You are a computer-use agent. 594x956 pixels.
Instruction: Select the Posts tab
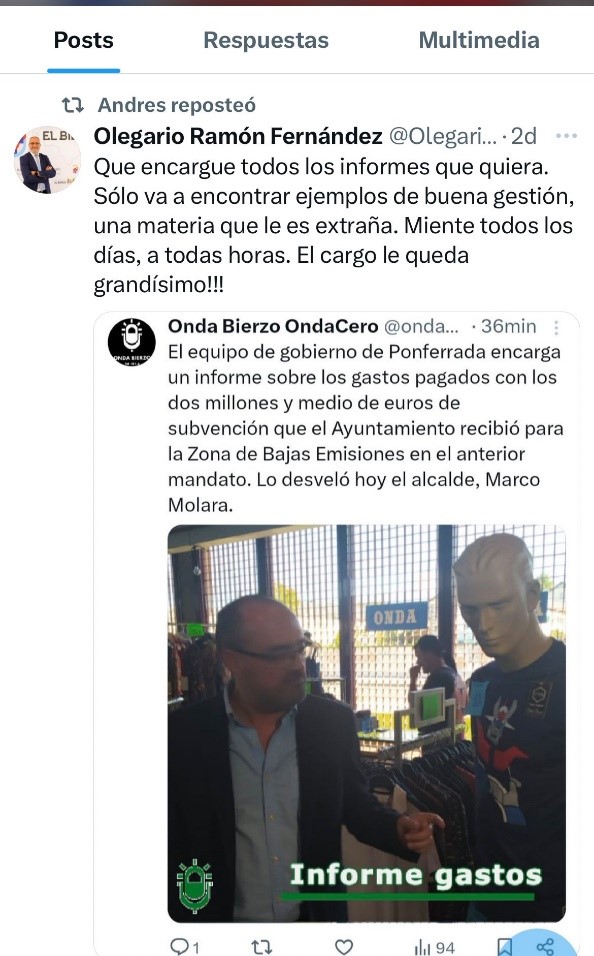(x=84, y=40)
